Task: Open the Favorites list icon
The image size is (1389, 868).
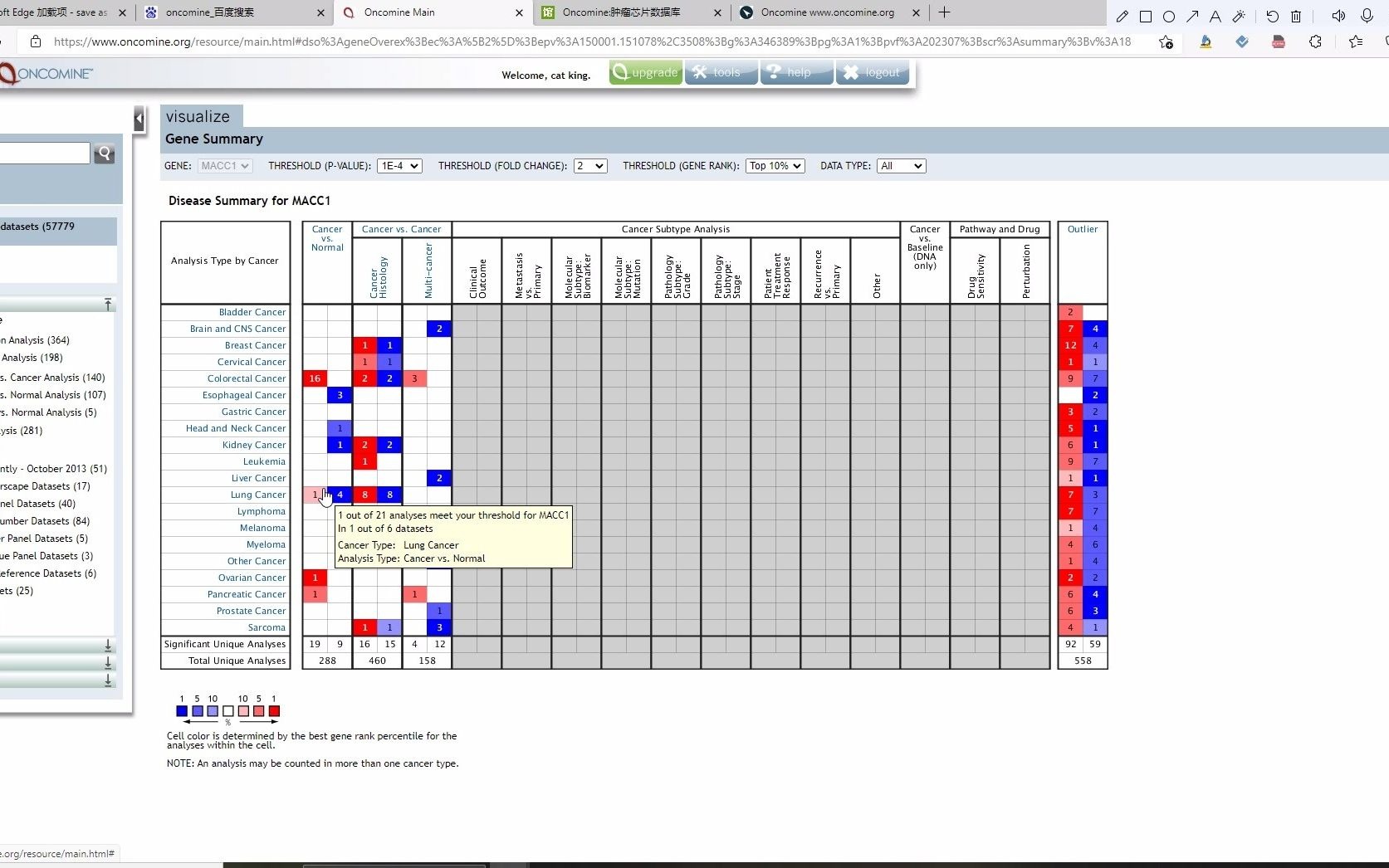Action: pyautogui.click(x=1356, y=41)
